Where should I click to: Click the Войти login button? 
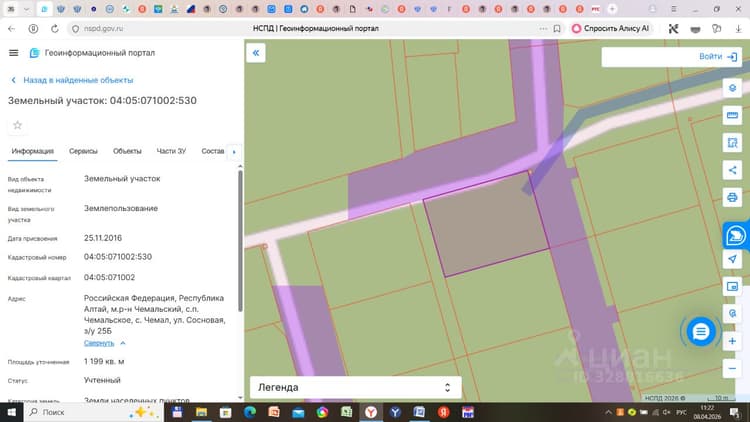click(718, 56)
